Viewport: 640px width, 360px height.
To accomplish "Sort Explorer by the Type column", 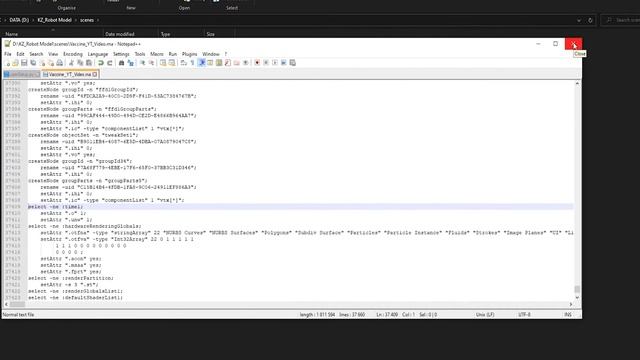I will [165, 34].
